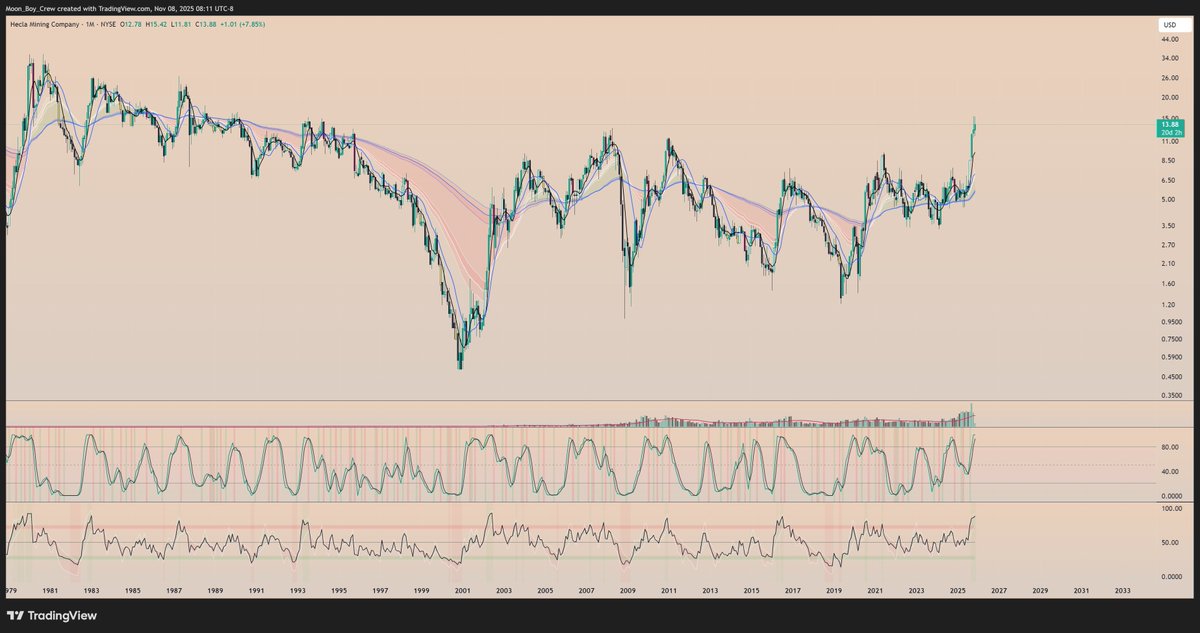1200x633 pixels.
Task: Select the Hecla Mining Company symbol title
Action: pyautogui.click(x=44, y=24)
